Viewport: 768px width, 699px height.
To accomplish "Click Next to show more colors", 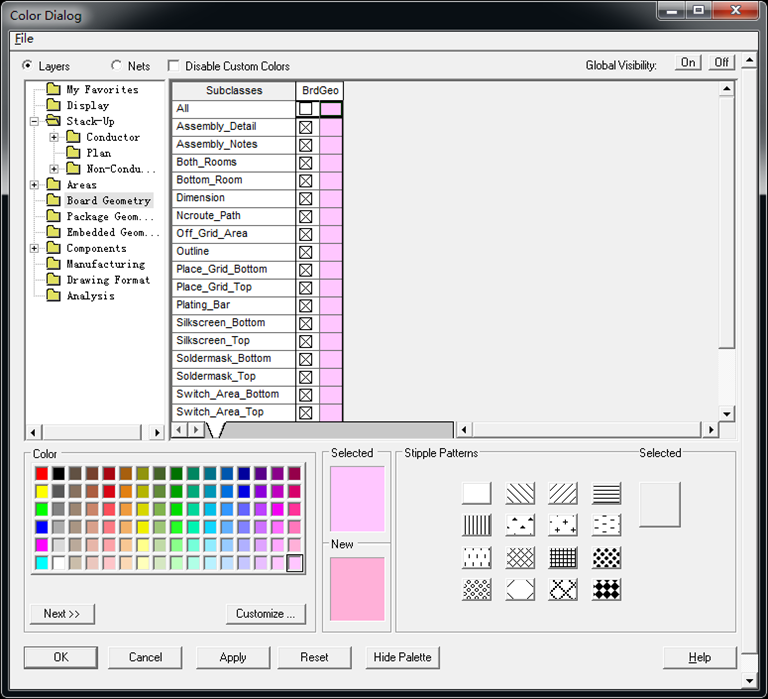I will point(62,614).
